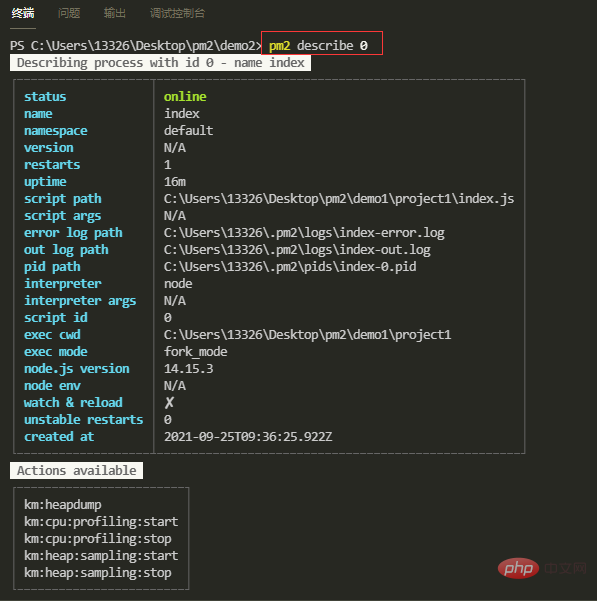Switch to the 终端 tab
Viewport: 597px width, 601px height.
23,13
